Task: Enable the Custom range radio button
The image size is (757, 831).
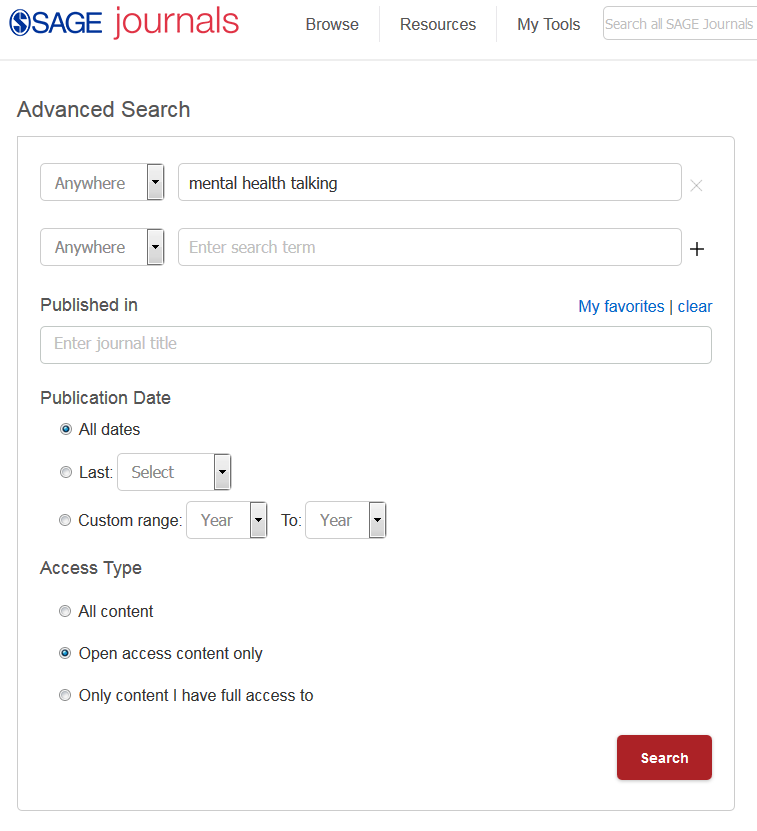Action: click(x=66, y=520)
